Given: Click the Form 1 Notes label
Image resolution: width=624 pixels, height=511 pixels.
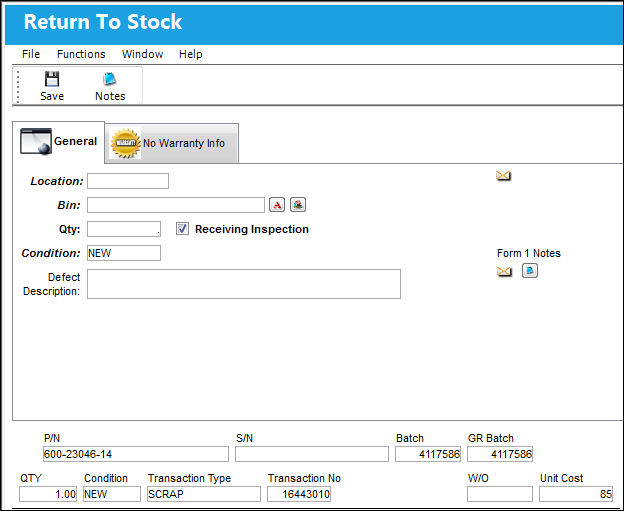Looking at the screenshot, I should (528, 253).
